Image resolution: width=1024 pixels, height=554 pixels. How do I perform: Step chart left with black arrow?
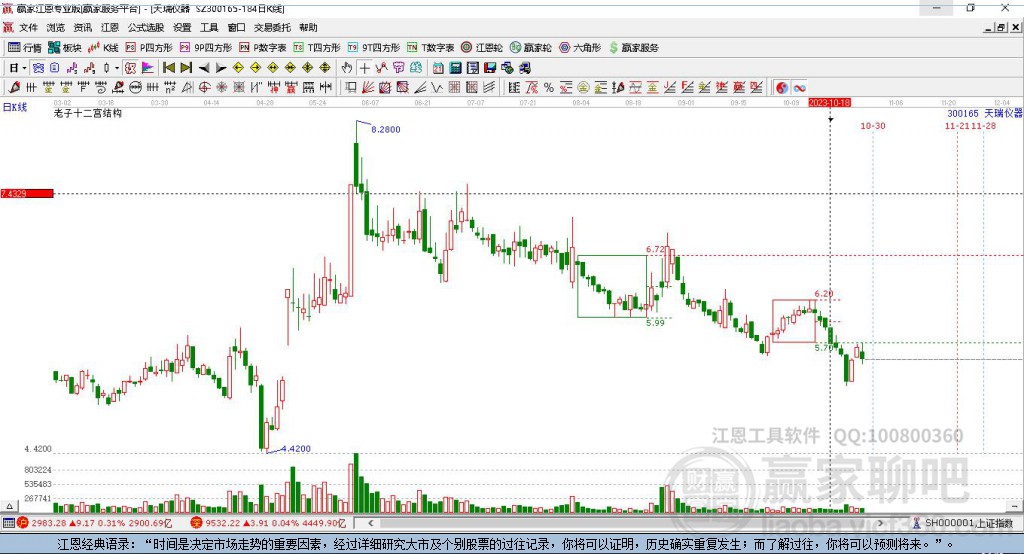tap(204, 68)
